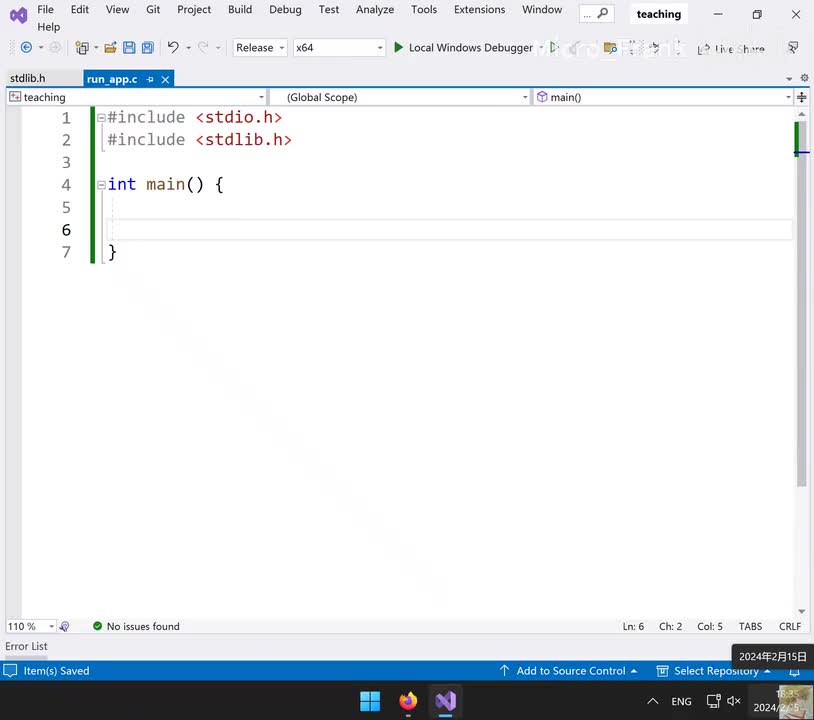Open the Extensions menu
Image resolution: width=814 pixels, height=720 pixels.
click(479, 9)
